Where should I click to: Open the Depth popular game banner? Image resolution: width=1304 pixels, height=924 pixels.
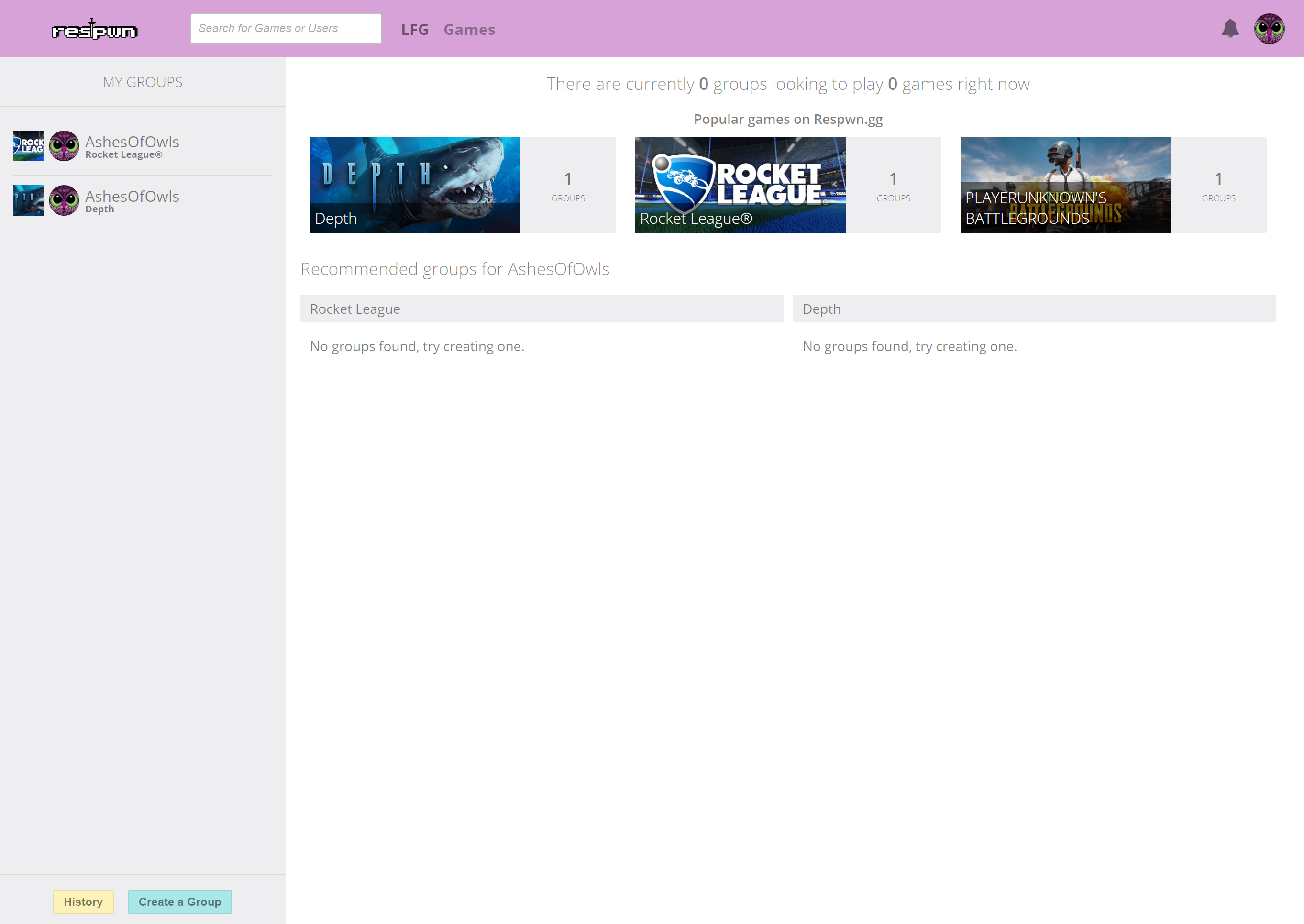(415, 185)
